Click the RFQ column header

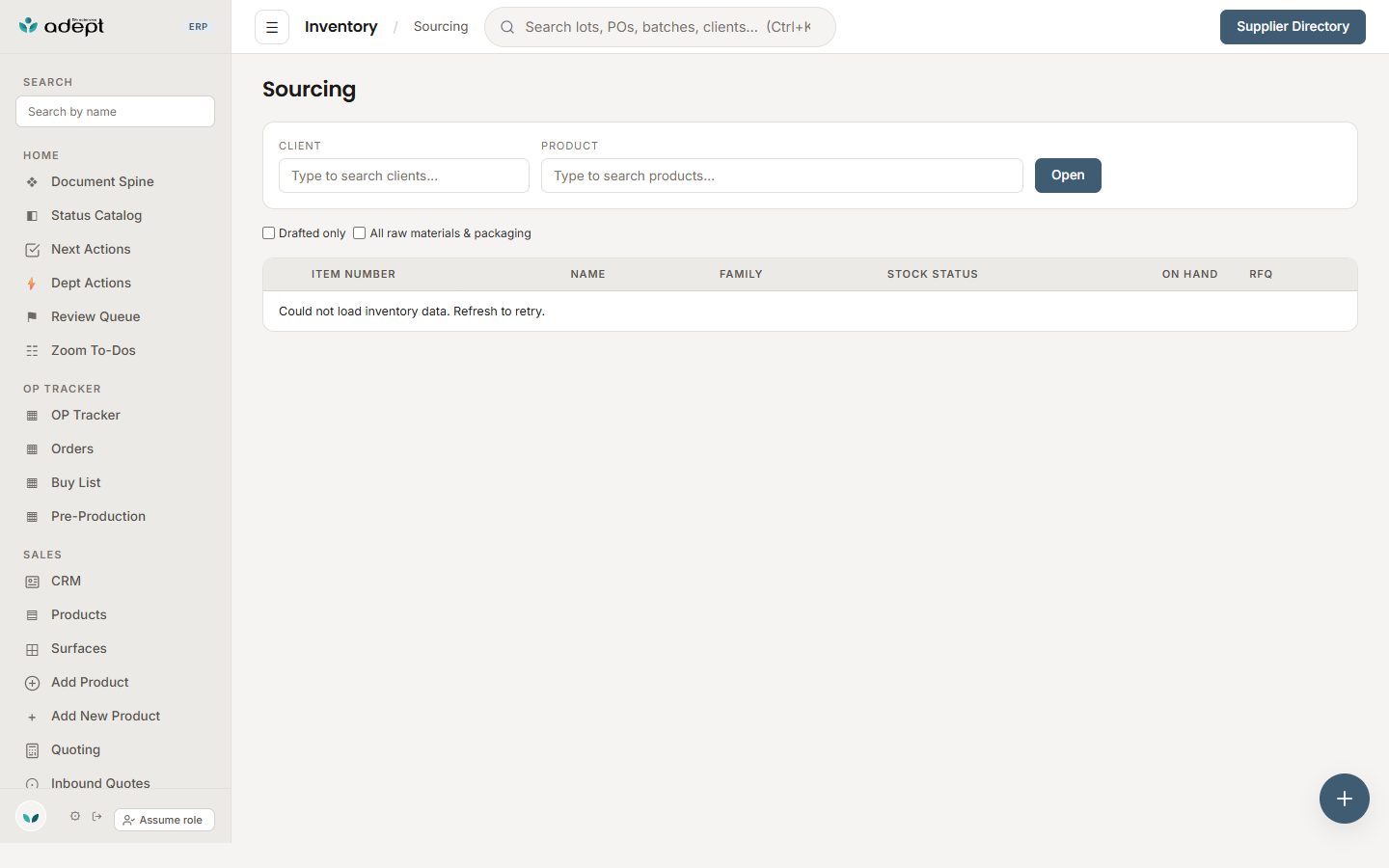[1261, 275]
